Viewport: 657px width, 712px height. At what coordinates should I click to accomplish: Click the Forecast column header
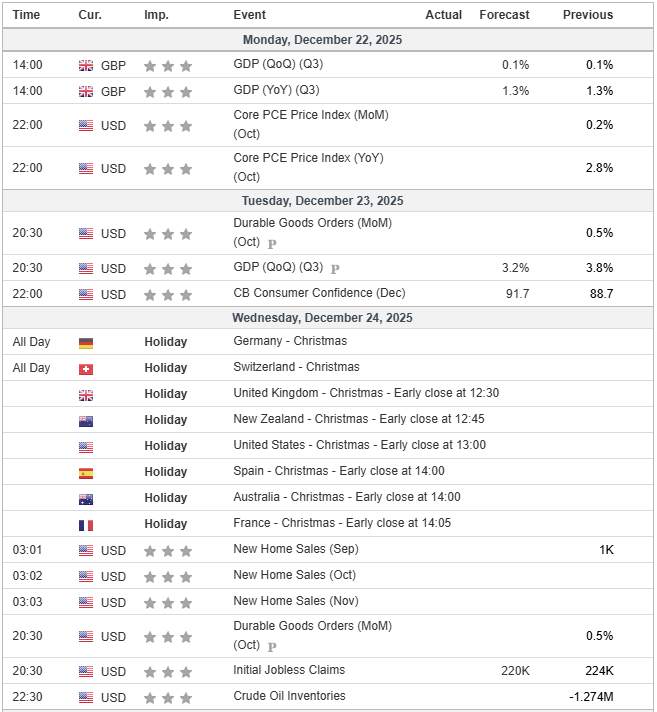504,15
